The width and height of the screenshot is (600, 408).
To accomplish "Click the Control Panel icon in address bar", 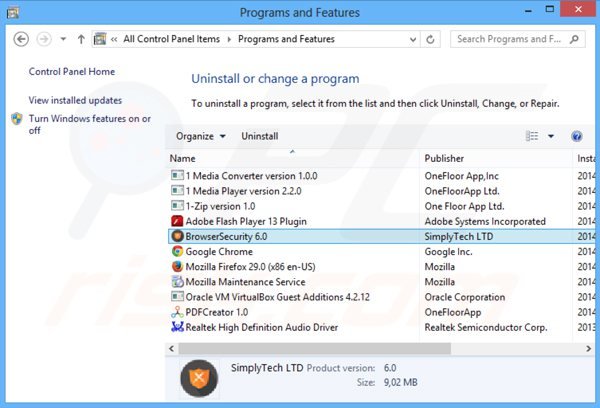I will 100,39.
